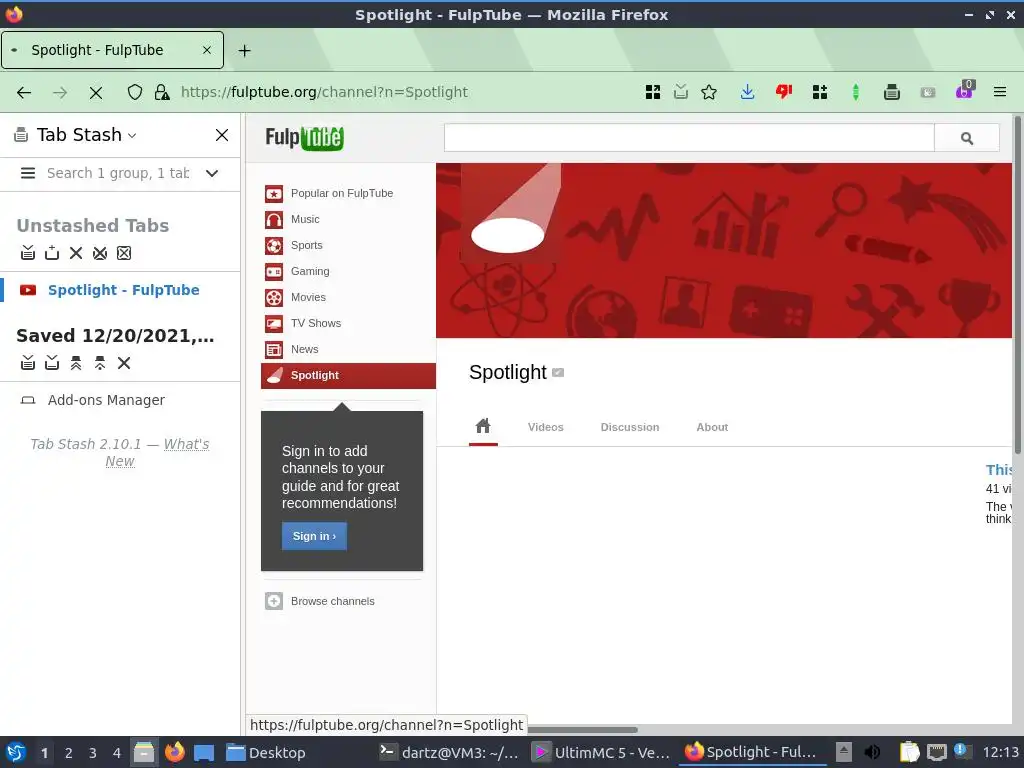Viewport: 1024px width, 768px height.
Task: Click the FulpTube search input box
Action: click(x=689, y=138)
